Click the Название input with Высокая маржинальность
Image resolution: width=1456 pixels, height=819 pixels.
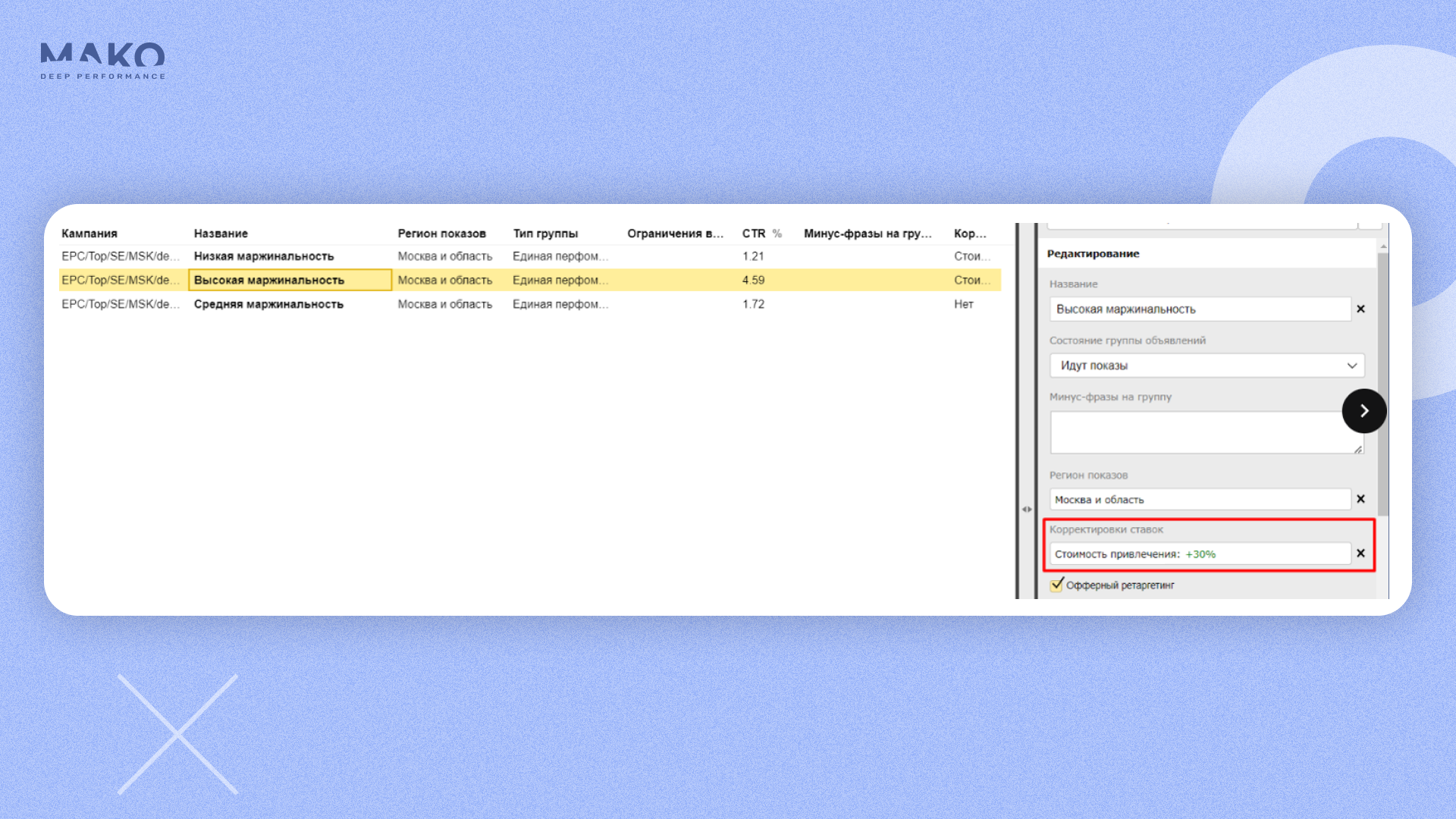pyautogui.click(x=1200, y=309)
